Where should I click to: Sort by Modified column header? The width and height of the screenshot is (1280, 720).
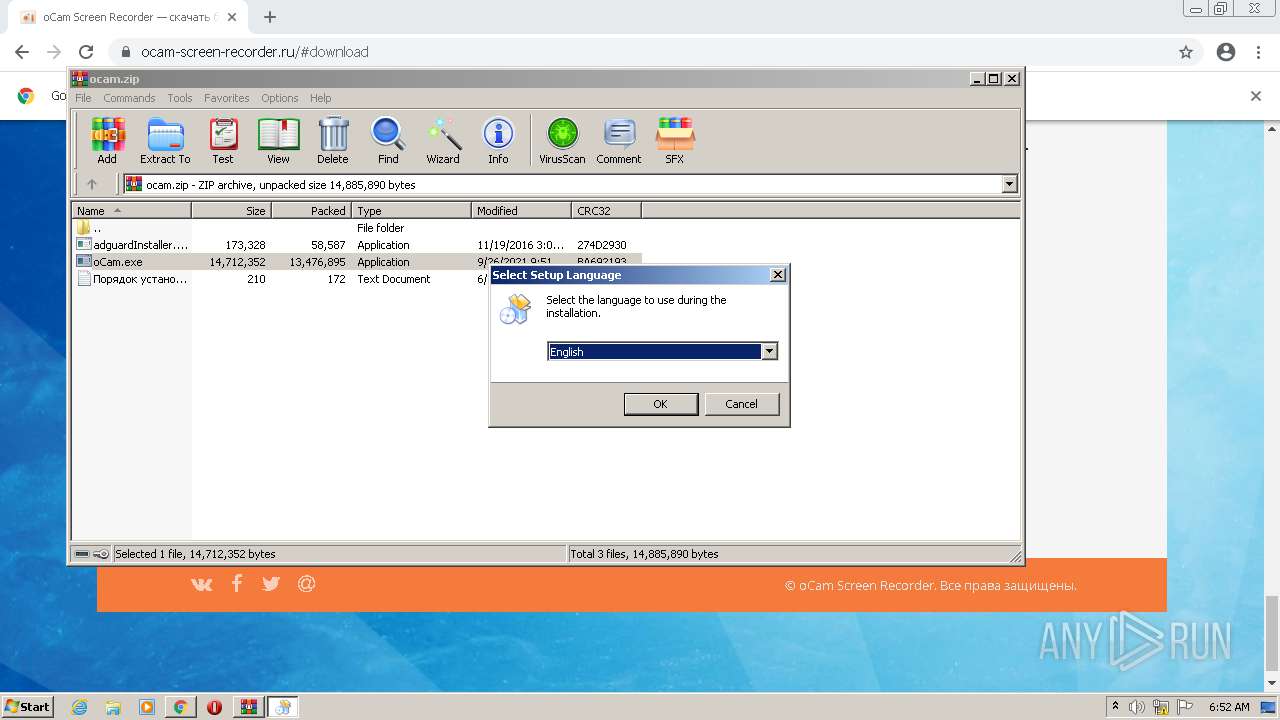pyautogui.click(x=521, y=211)
